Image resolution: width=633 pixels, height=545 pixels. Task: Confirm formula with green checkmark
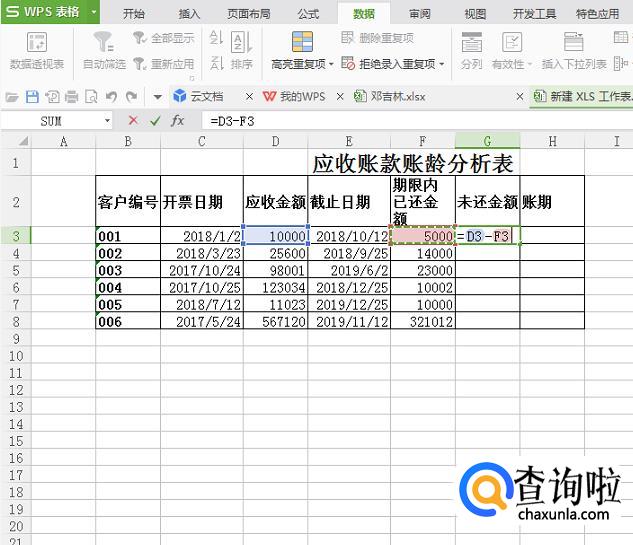point(155,120)
